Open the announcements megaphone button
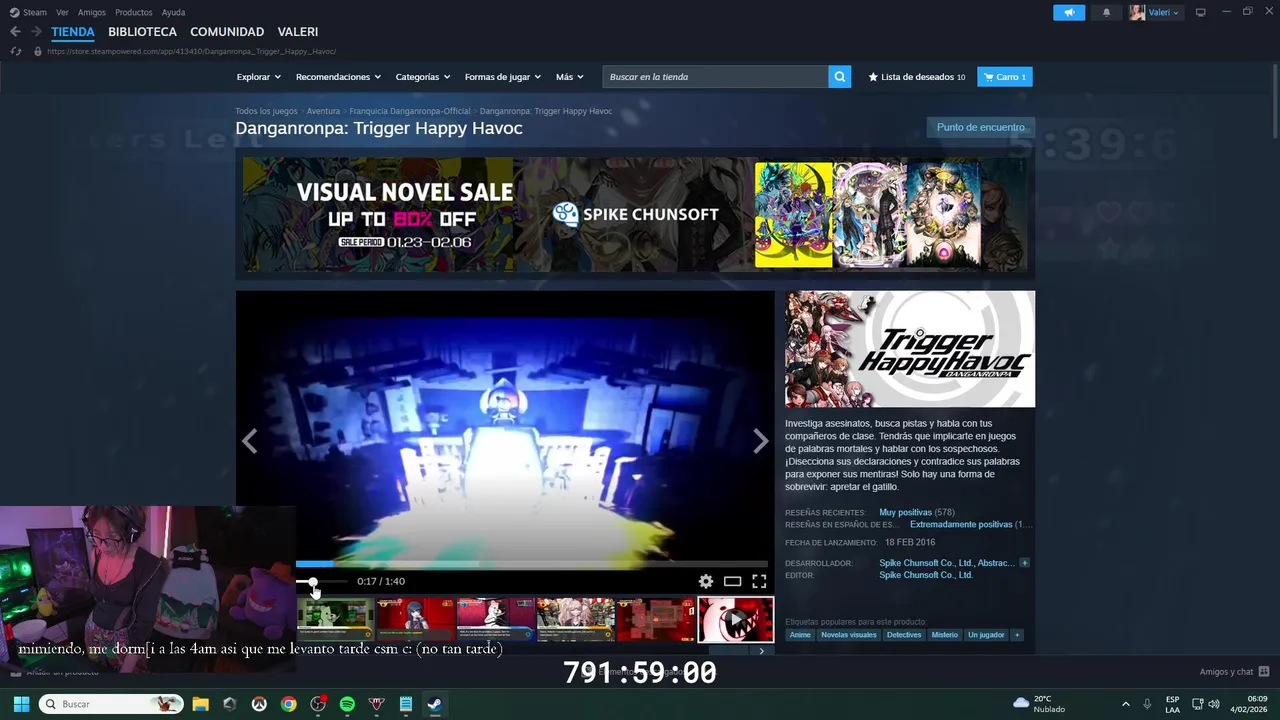 pyautogui.click(x=1069, y=13)
